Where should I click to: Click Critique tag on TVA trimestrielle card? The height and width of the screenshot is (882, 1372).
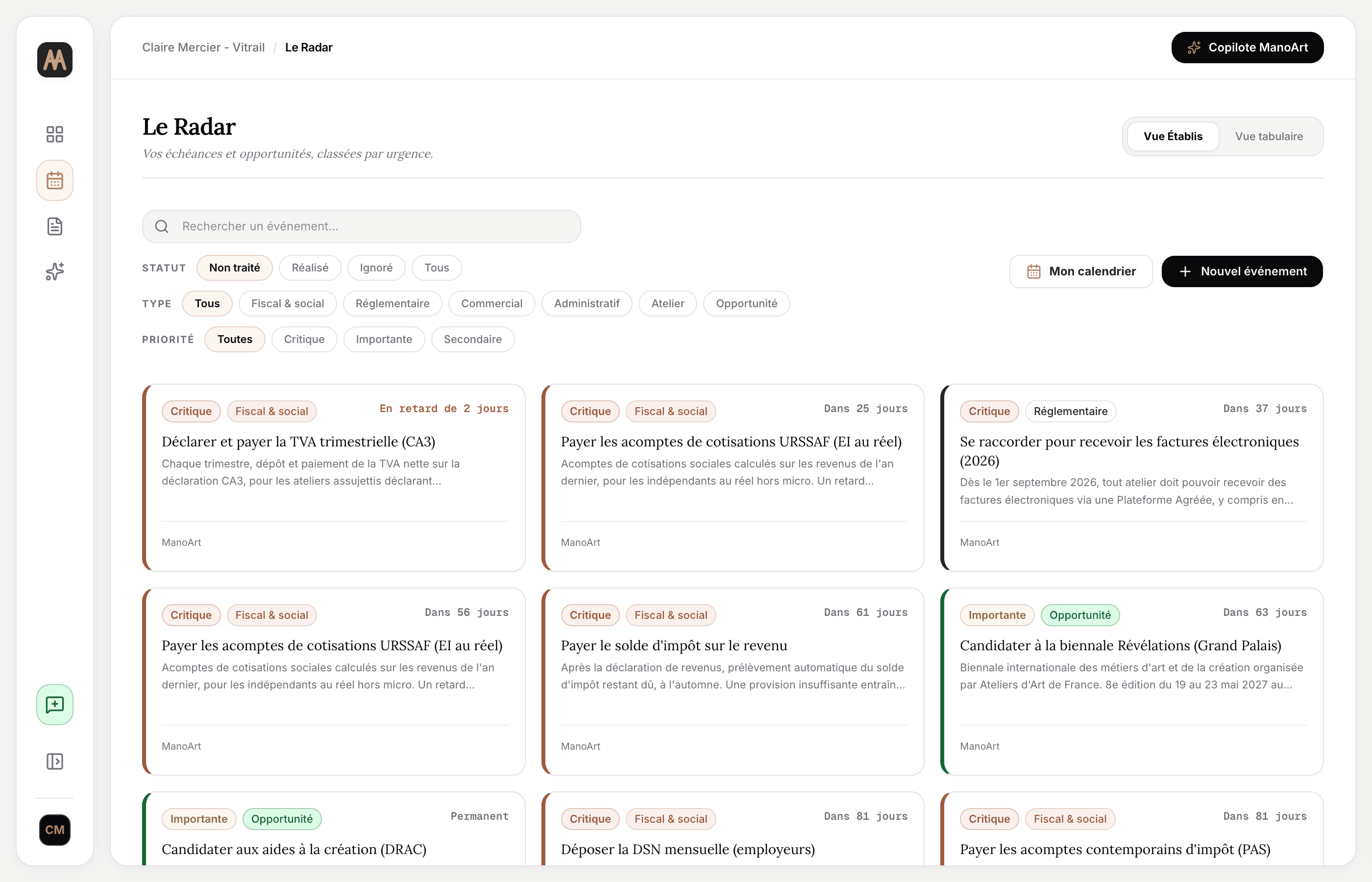coord(191,411)
